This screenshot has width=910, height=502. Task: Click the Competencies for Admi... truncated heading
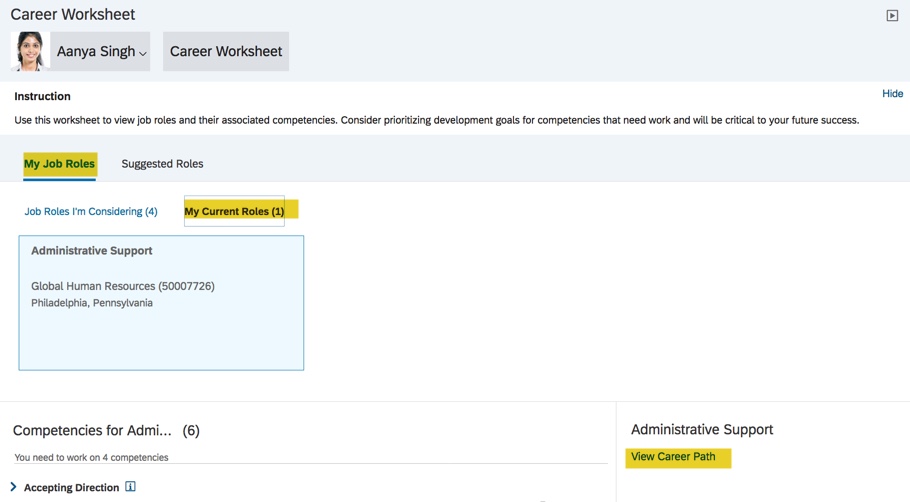coord(92,431)
